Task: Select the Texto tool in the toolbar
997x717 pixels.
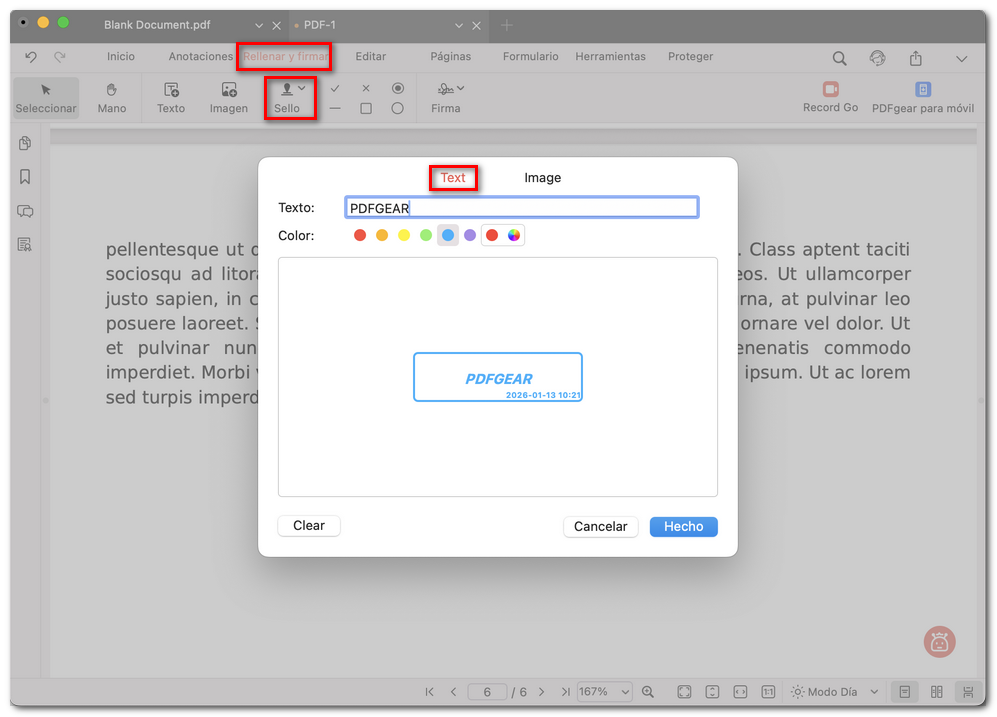Action: click(170, 97)
